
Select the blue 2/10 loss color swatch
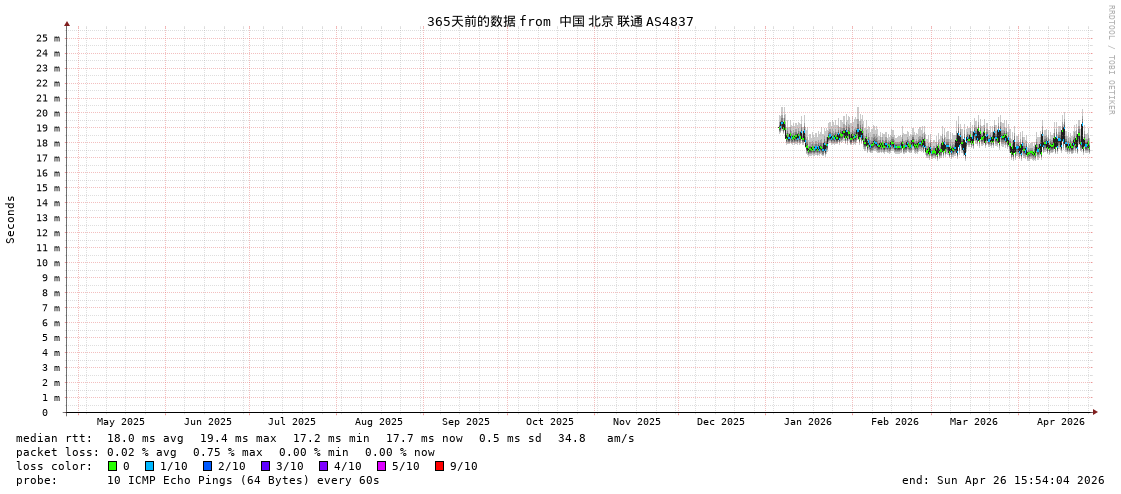tap(207, 466)
